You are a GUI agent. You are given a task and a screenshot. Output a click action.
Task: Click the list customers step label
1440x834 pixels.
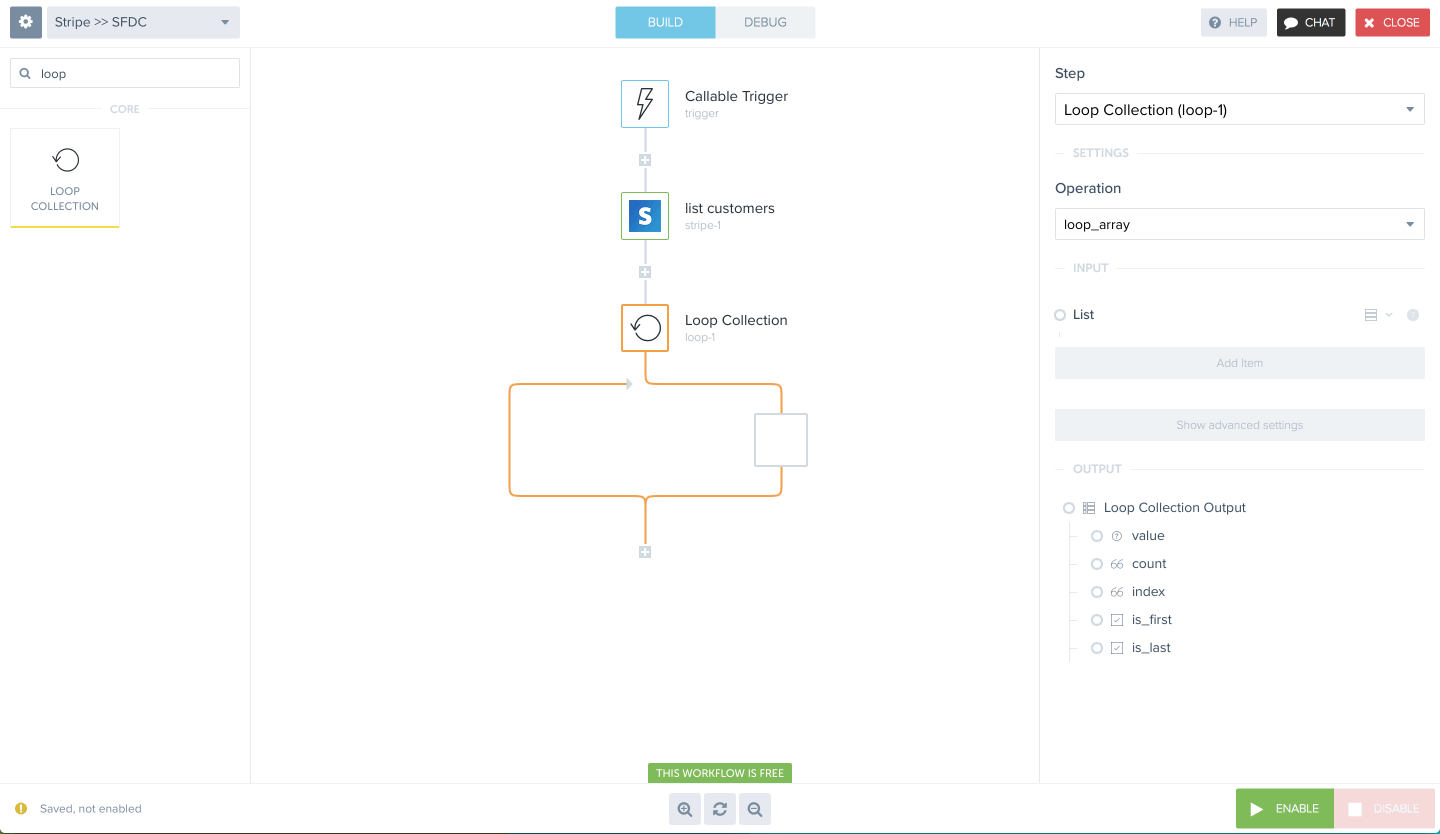coord(730,208)
